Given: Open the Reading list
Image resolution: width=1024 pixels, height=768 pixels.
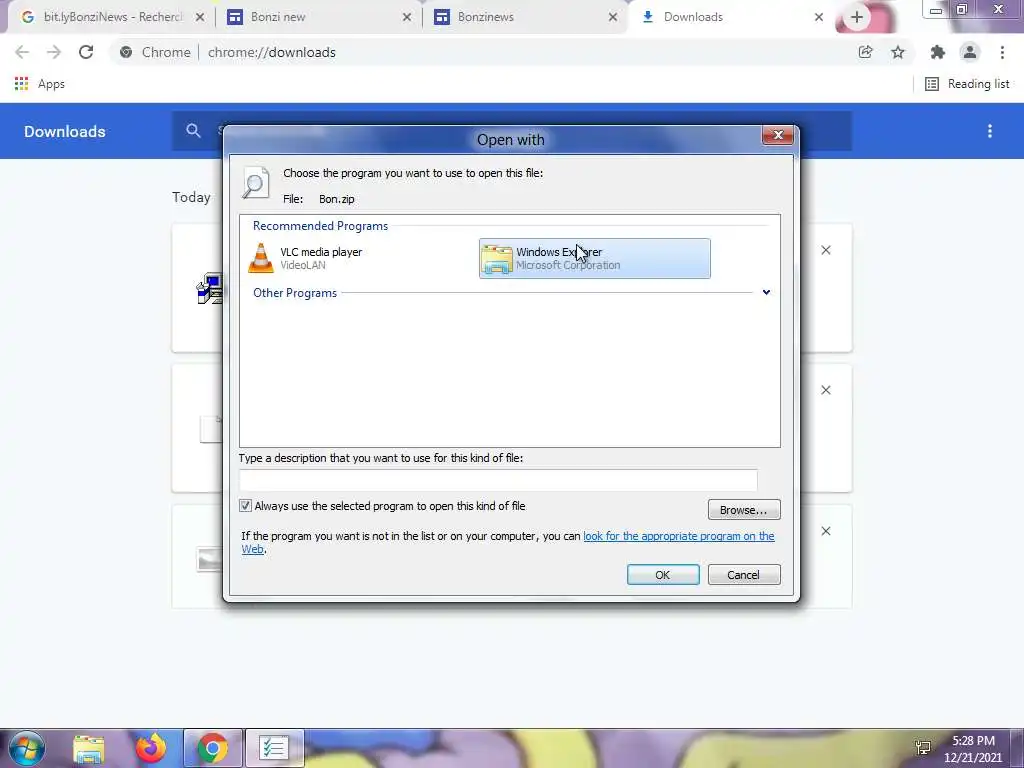Looking at the screenshot, I should pyautogui.click(x=967, y=84).
